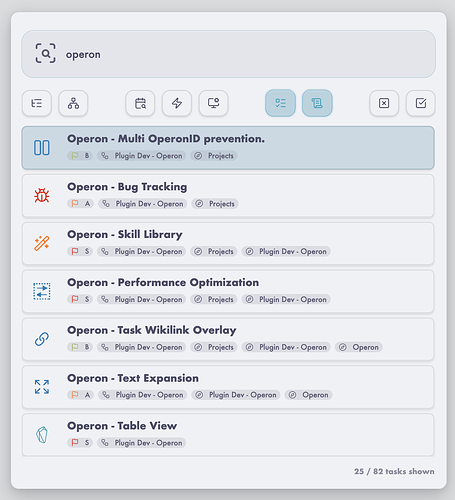Click the magic wand icon on Skill Library
This screenshot has height=500, width=455.
[x=42, y=243]
